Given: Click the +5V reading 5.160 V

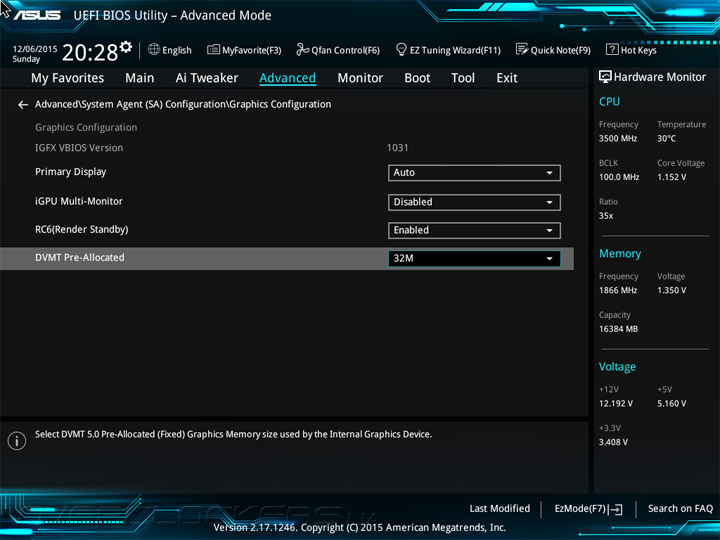Looking at the screenshot, I should click(x=672, y=404).
